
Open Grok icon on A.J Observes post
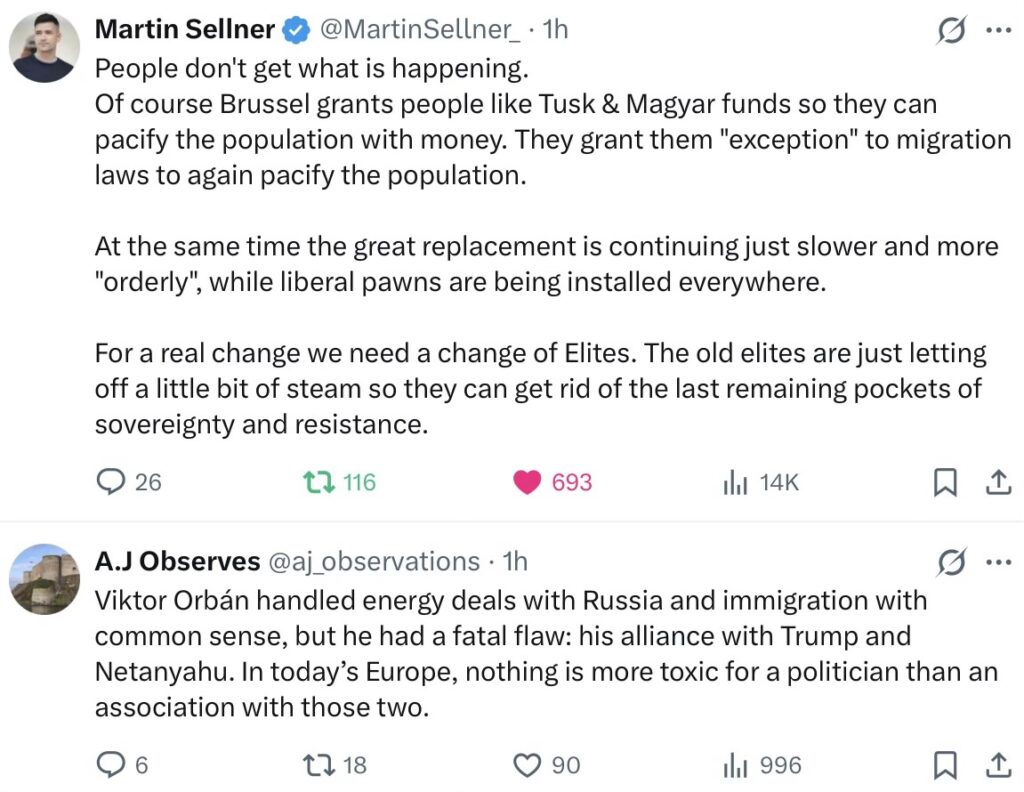pos(949,563)
